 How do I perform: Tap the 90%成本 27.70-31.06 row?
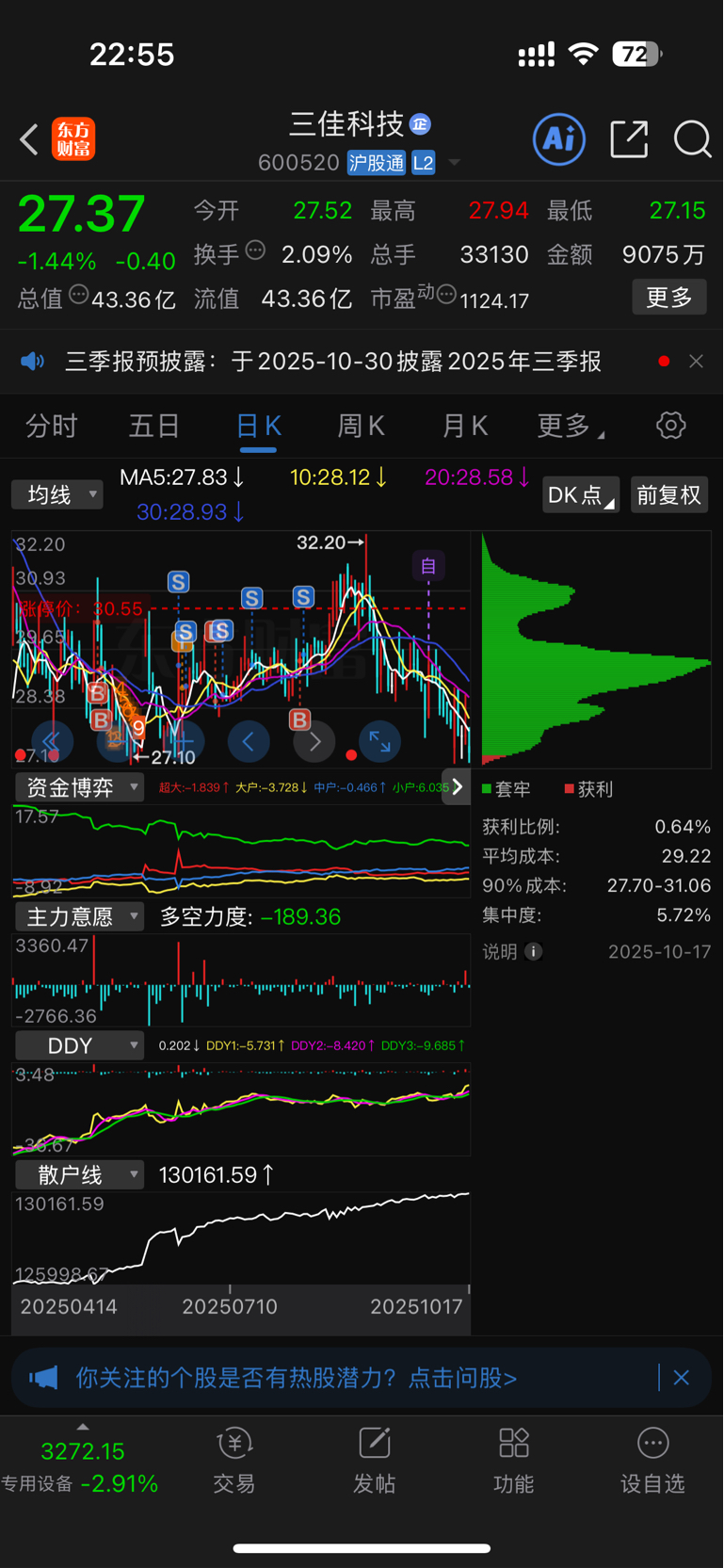597,886
